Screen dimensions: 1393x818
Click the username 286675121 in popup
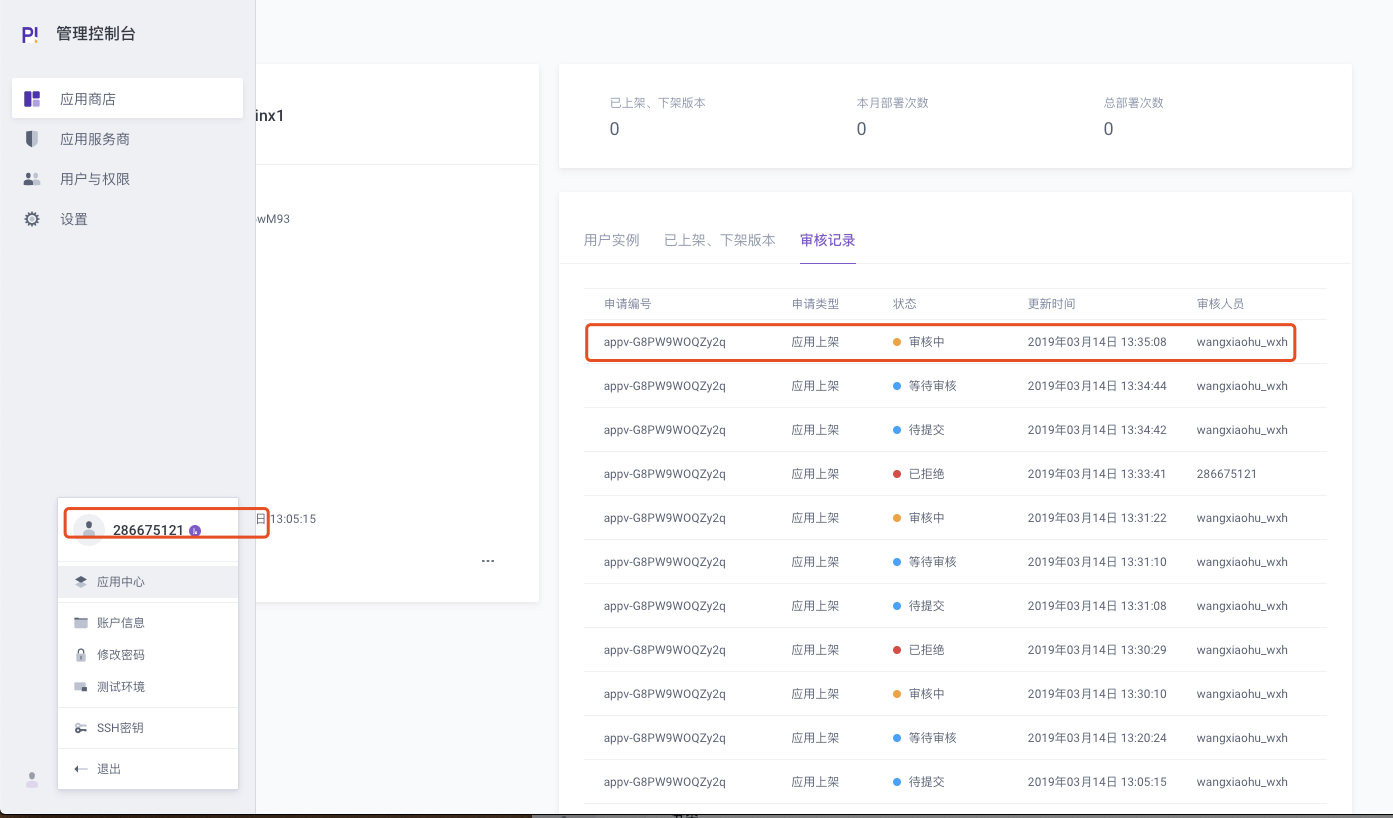tap(148, 530)
